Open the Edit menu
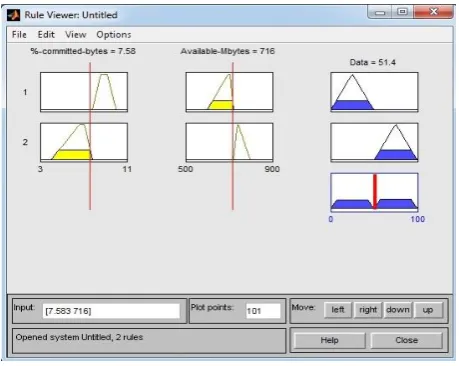Viewport: 459px width, 366px height. [46, 34]
